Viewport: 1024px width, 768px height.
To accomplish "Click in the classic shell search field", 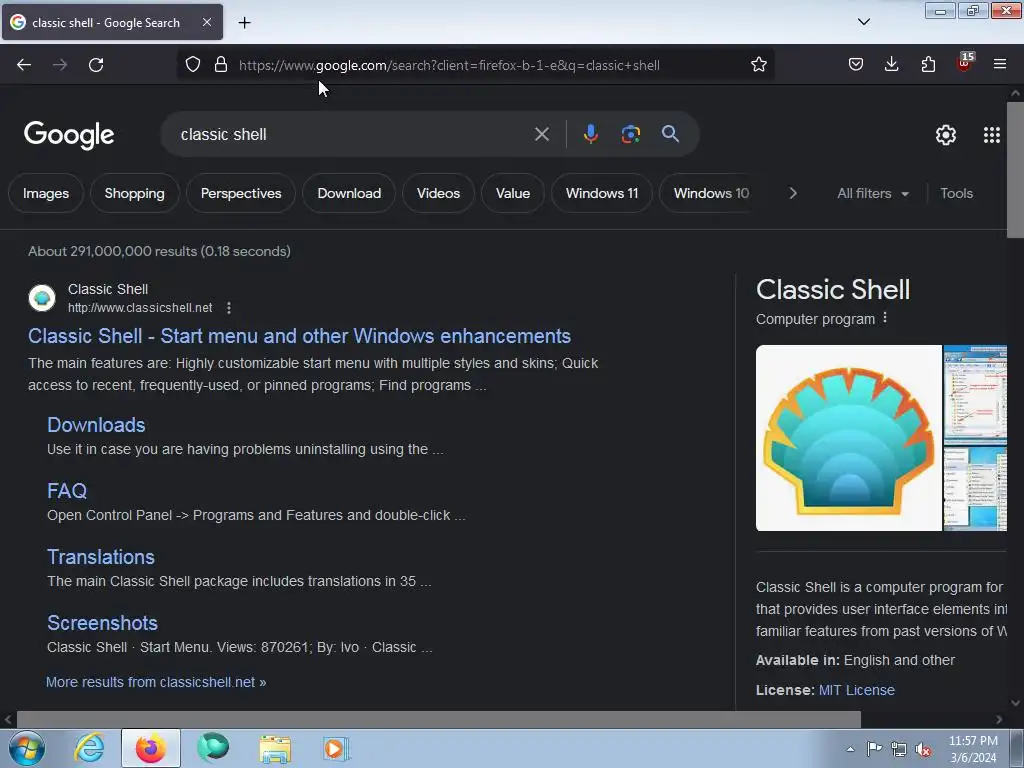I will coord(353,135).
